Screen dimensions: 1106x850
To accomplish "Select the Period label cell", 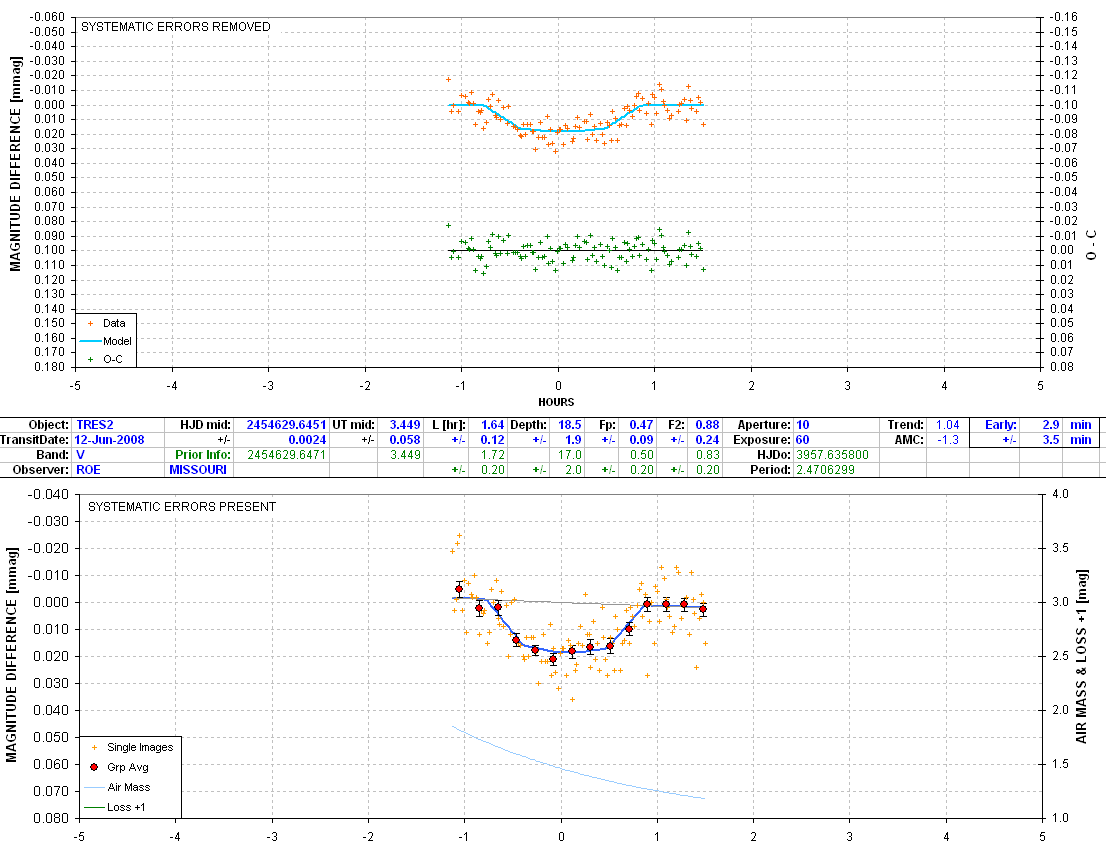I will coord(770,470).
